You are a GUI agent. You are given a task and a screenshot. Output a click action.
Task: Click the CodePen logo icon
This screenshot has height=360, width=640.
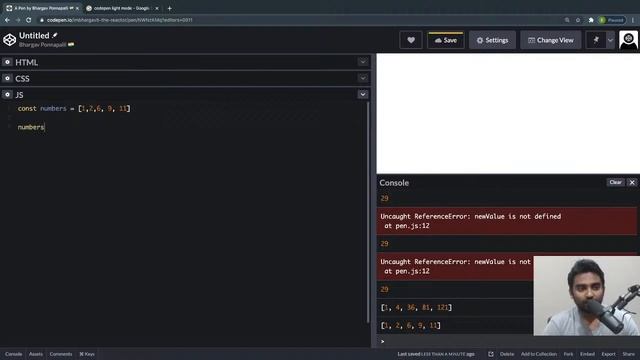click(9, 40)
